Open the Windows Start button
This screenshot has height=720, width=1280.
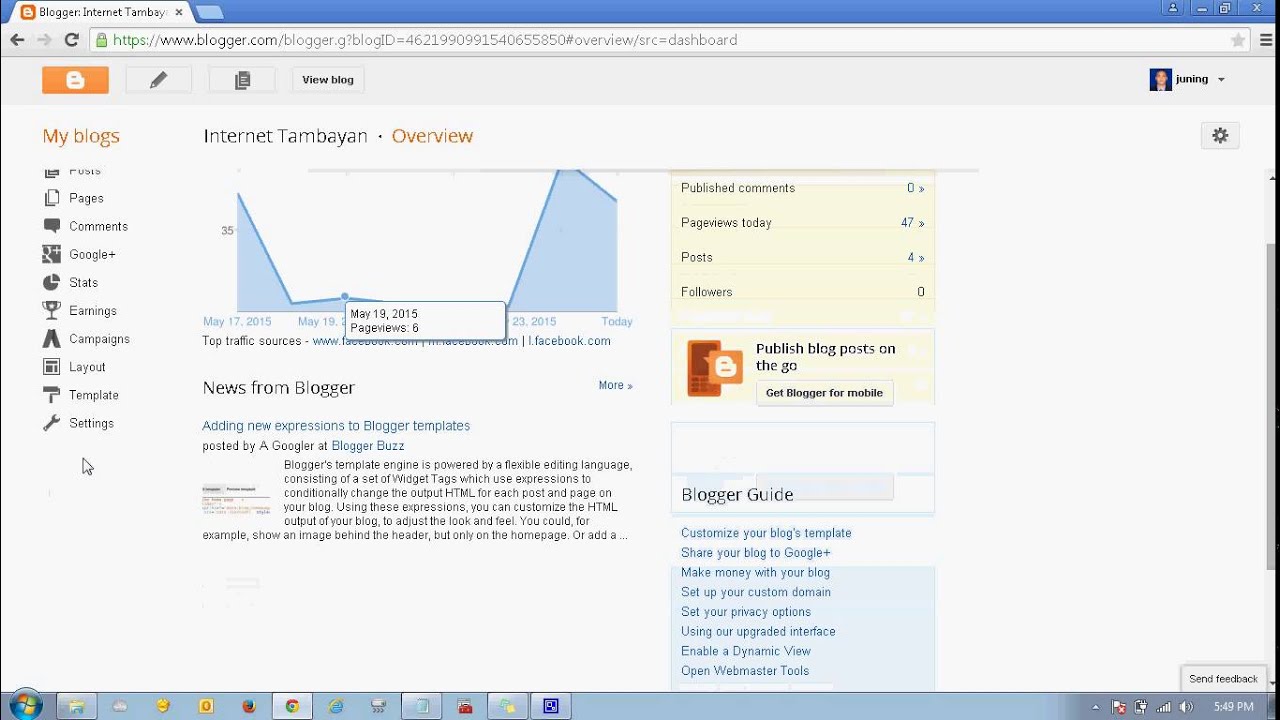point(25,706)
